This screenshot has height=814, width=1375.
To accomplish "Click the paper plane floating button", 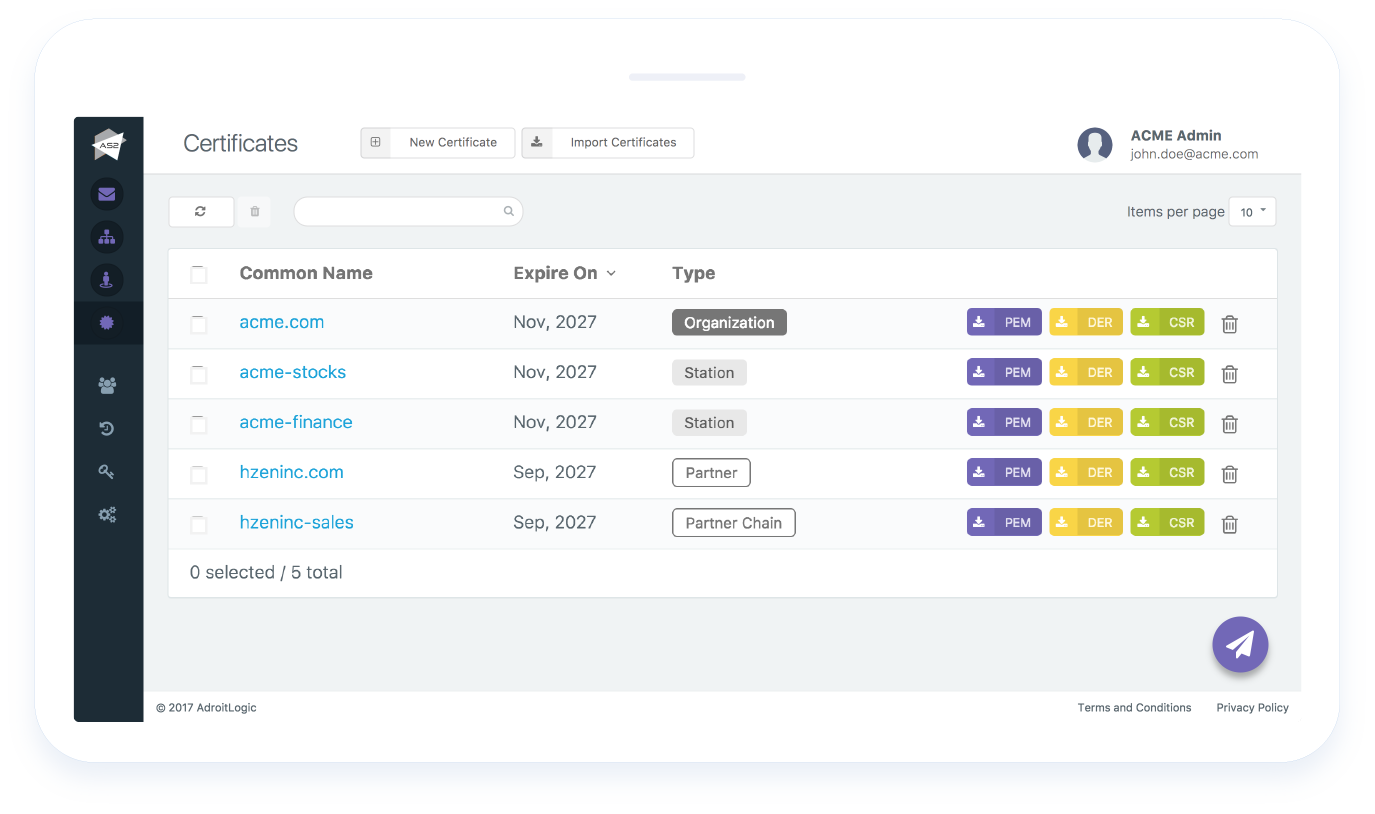I will coord(1240,645).
